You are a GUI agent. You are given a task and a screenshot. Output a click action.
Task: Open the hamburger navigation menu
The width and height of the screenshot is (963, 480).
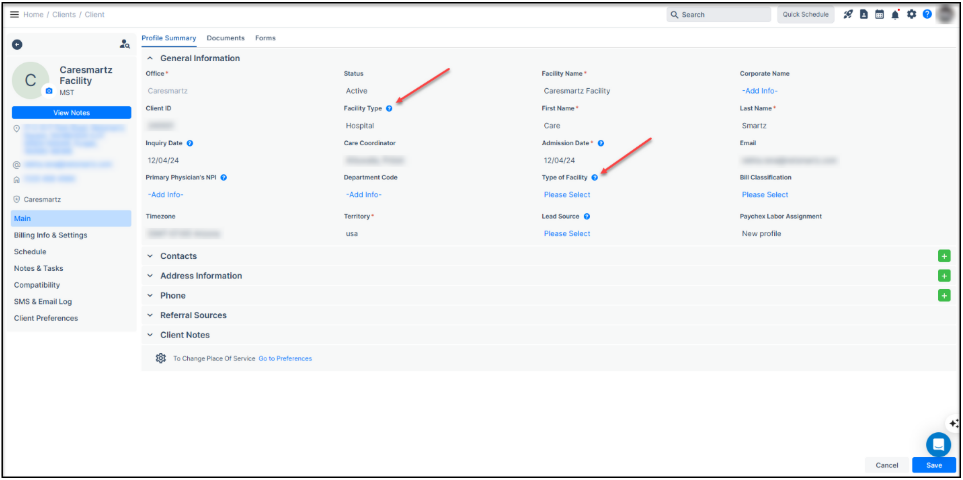click(x=14, y=15)
